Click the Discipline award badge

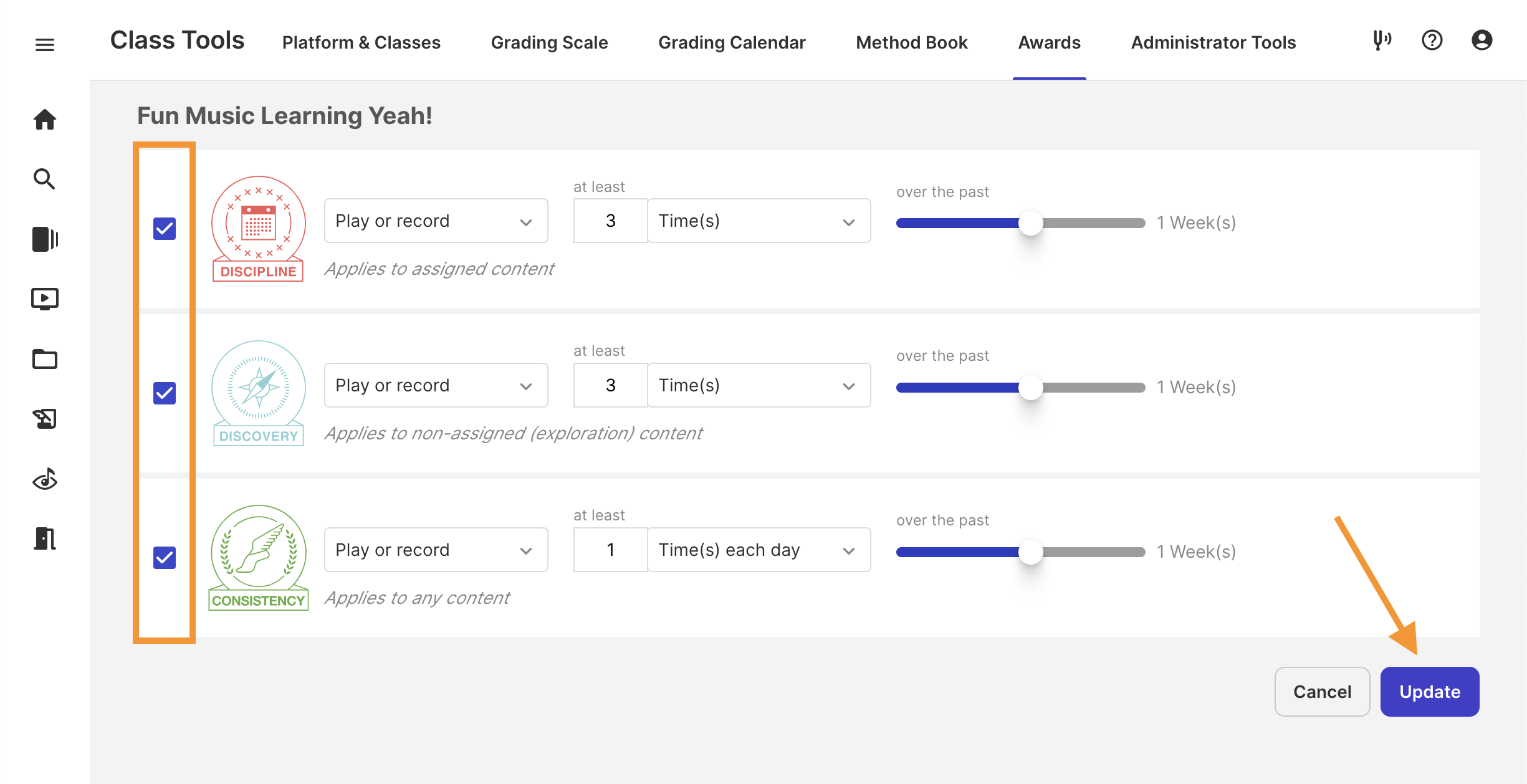pyautogui.click(x=259, y=229)
